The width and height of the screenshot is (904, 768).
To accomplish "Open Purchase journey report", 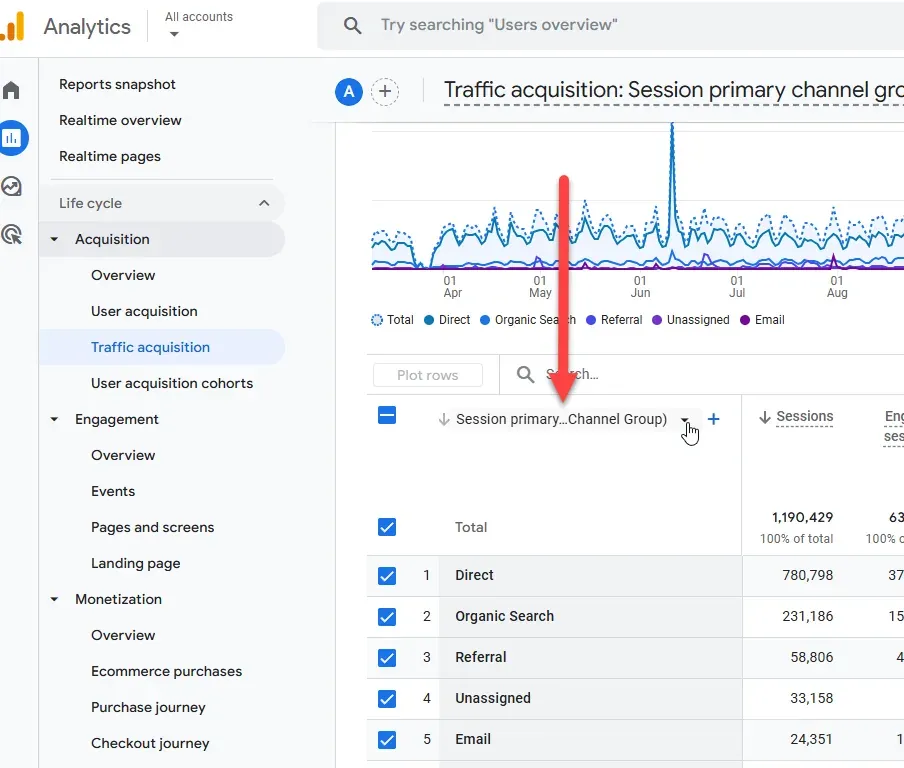I will [x=148, y=707].
